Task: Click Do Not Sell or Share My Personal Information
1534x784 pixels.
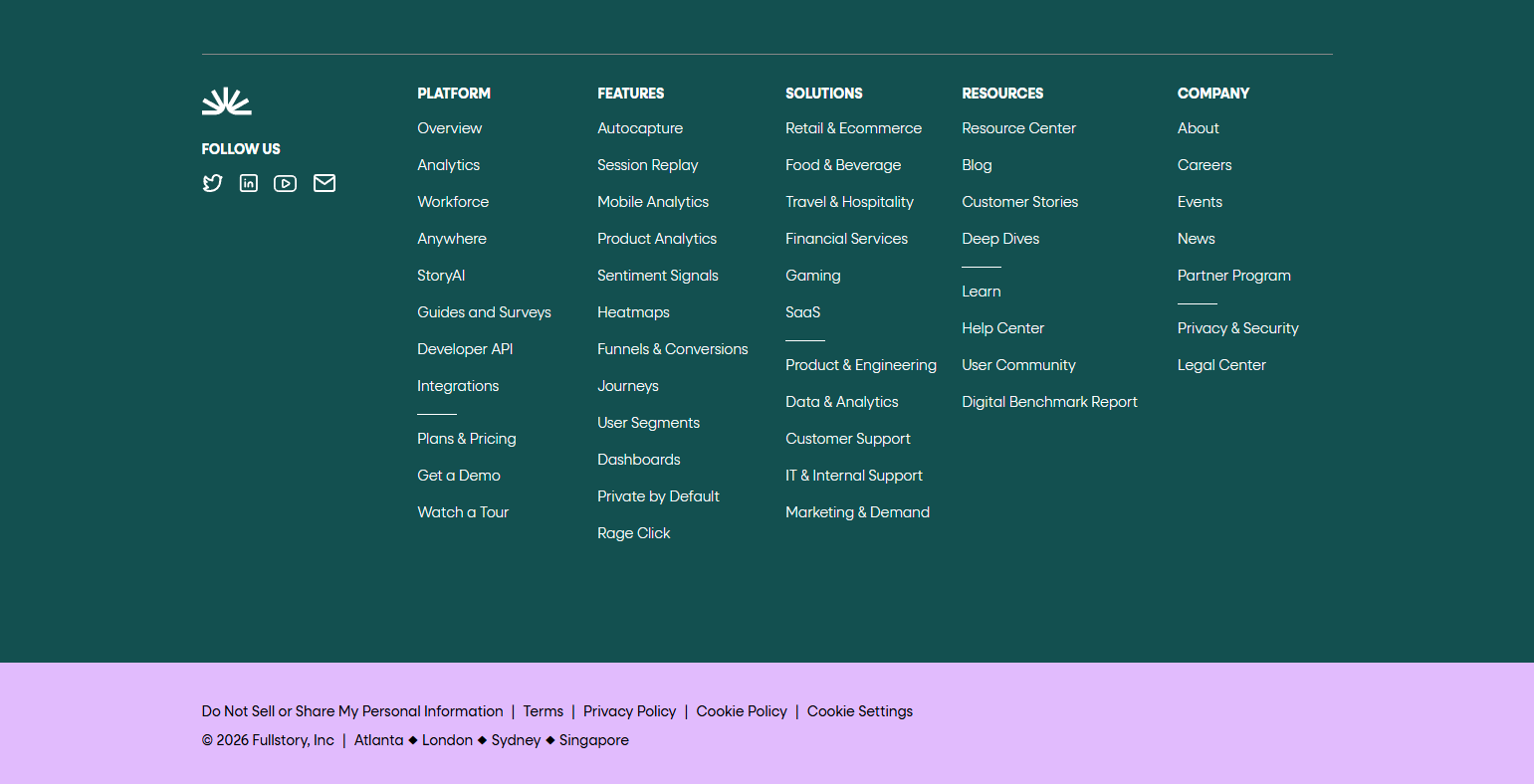Action: click(351, 711)
